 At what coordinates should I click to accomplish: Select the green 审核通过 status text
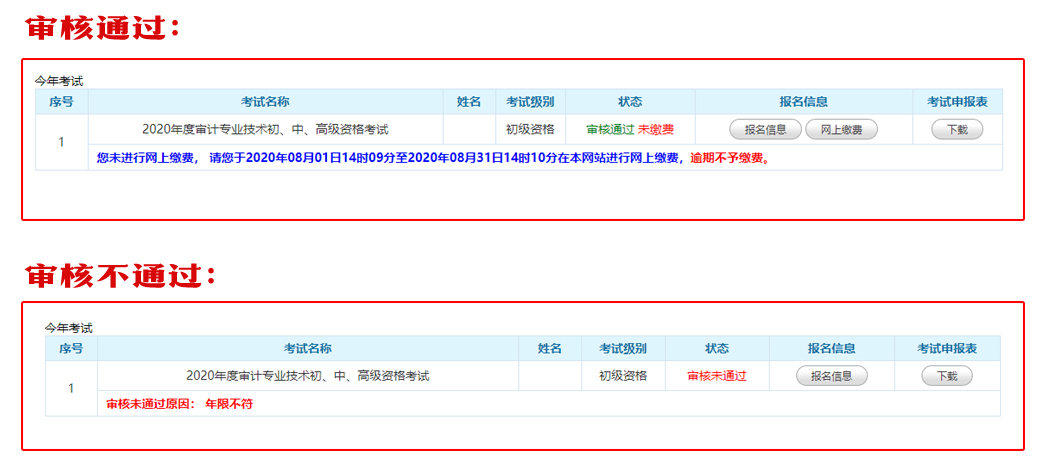(609, 130)
